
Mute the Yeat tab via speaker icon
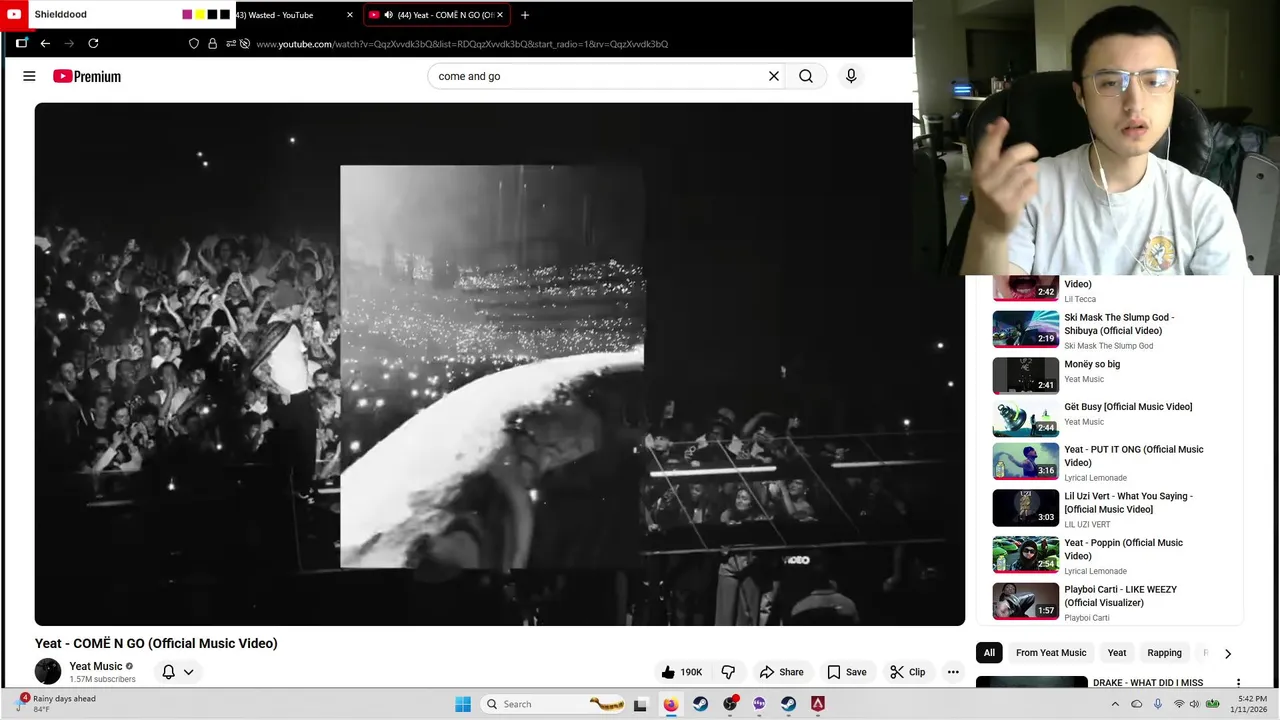point(388,15)
